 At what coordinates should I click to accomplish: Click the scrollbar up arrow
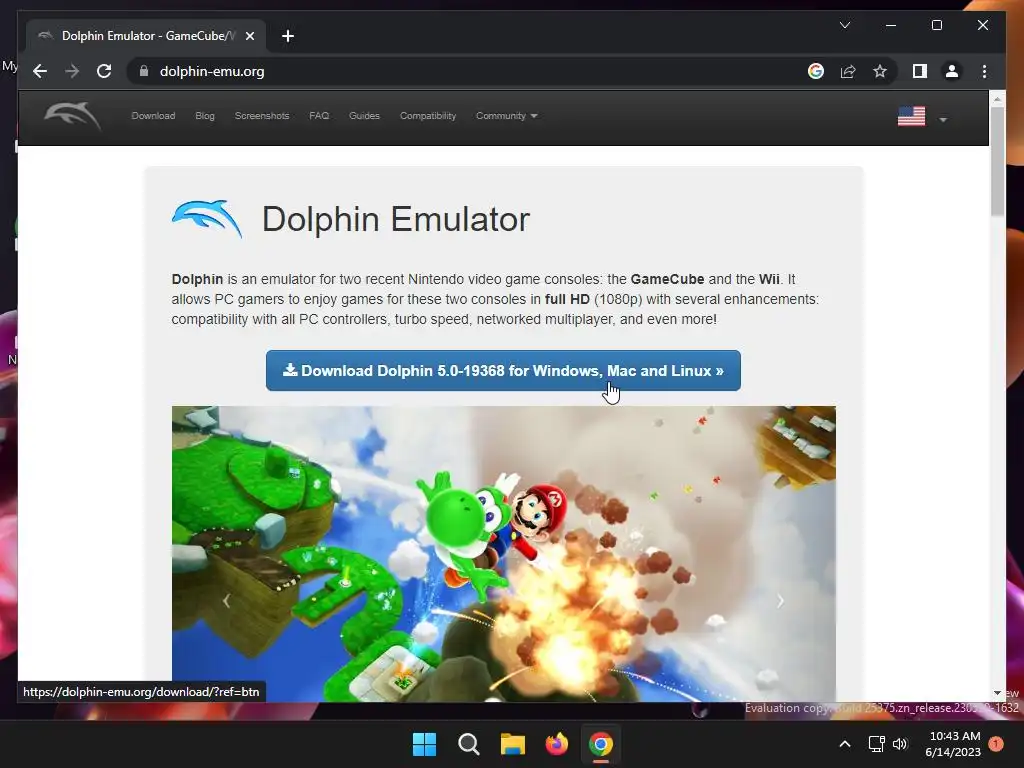(997, 99)
